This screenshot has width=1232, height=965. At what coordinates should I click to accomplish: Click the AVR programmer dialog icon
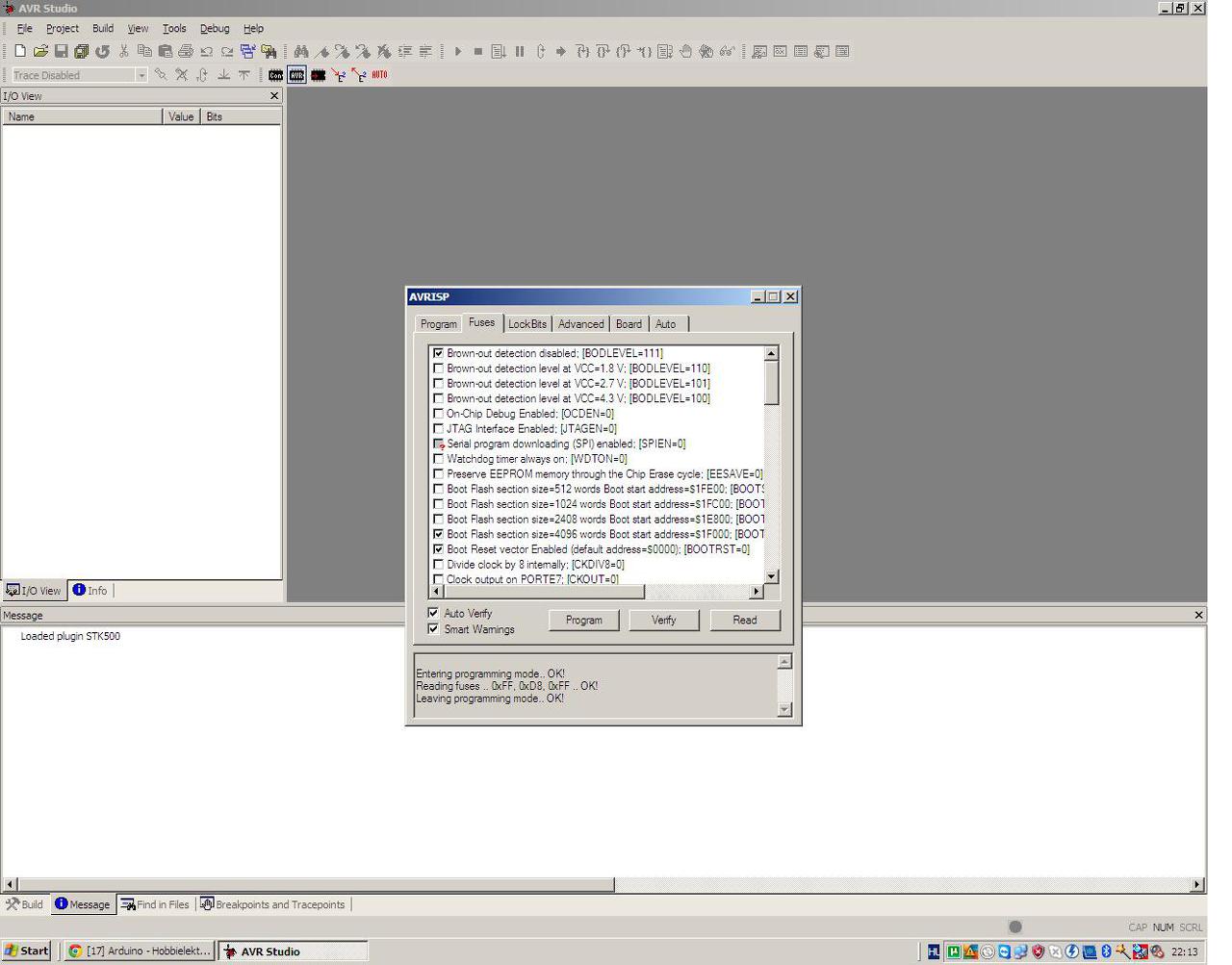tap(297, 75)
